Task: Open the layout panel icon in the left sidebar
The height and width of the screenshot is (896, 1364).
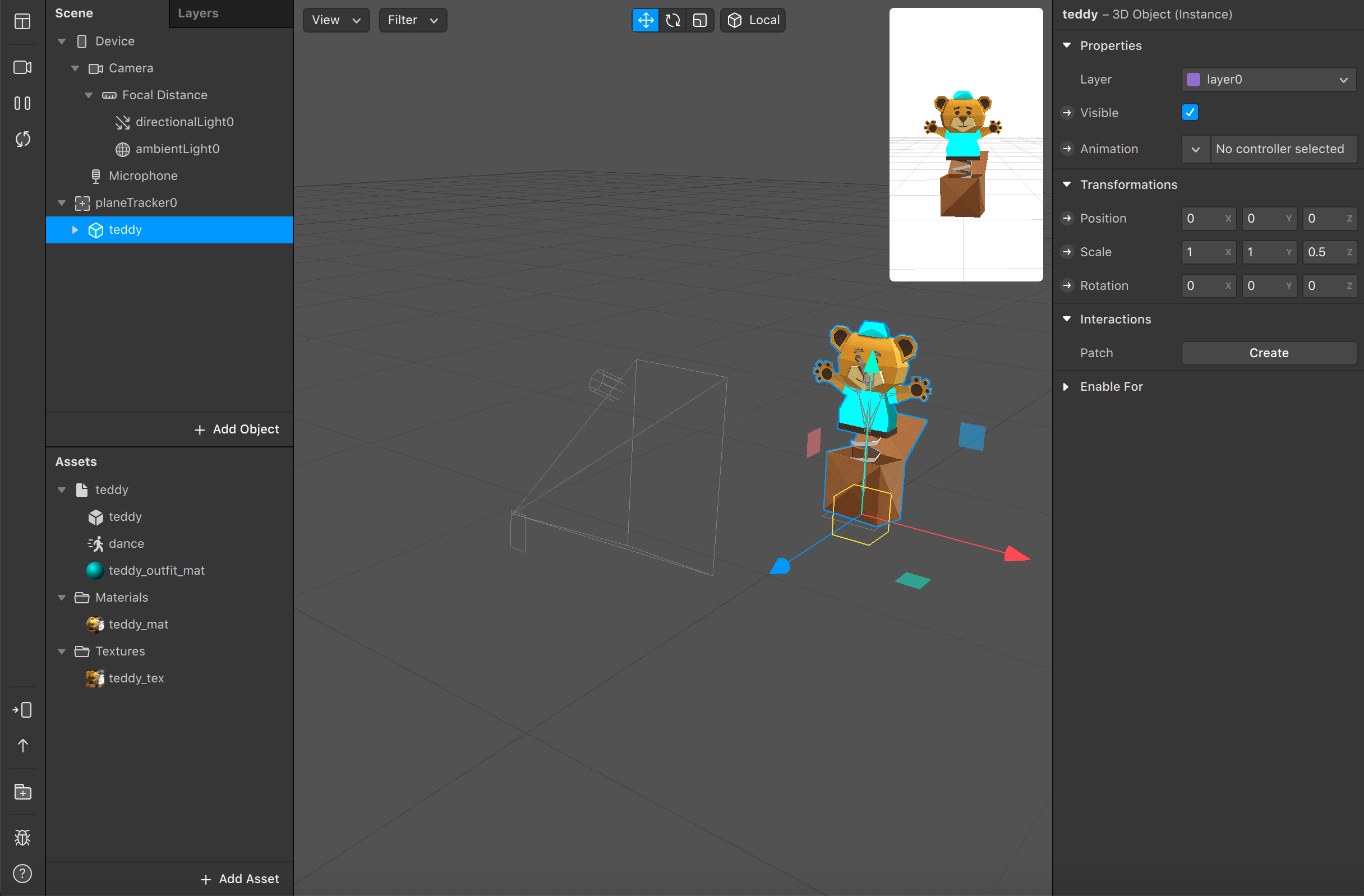Action: 22,22
